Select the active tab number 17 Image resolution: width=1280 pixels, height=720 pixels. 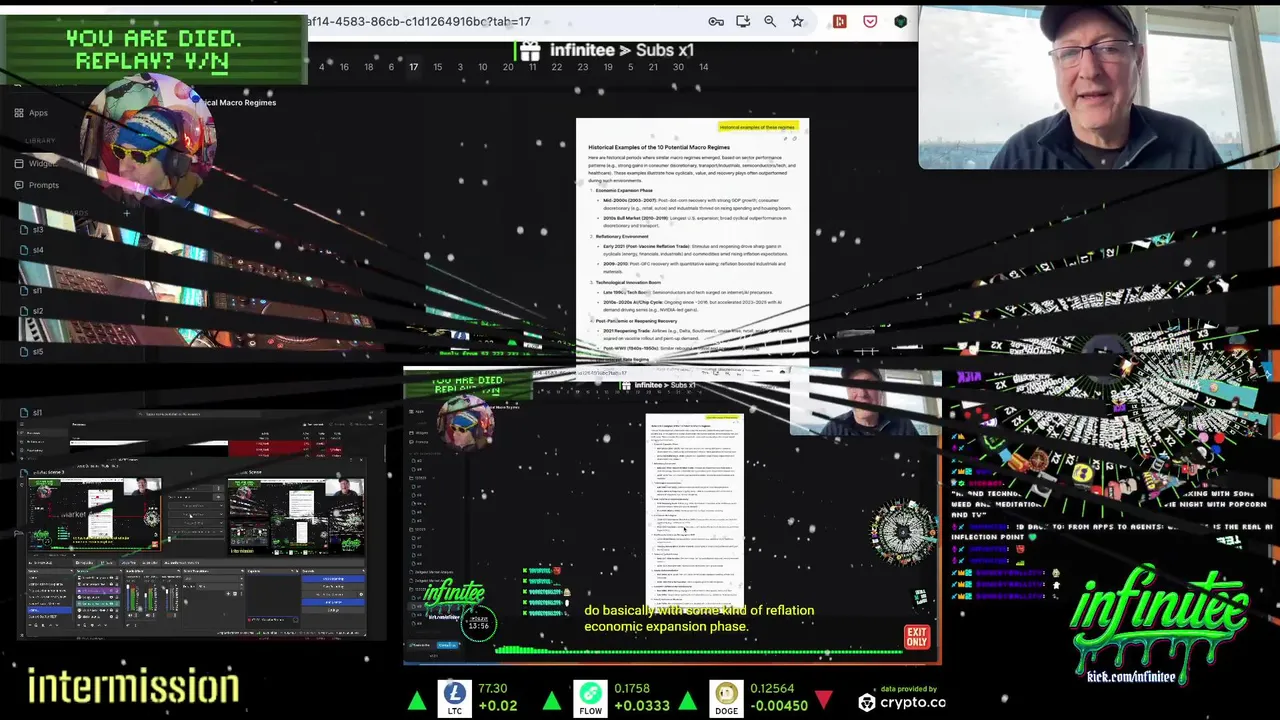(413, 67)
